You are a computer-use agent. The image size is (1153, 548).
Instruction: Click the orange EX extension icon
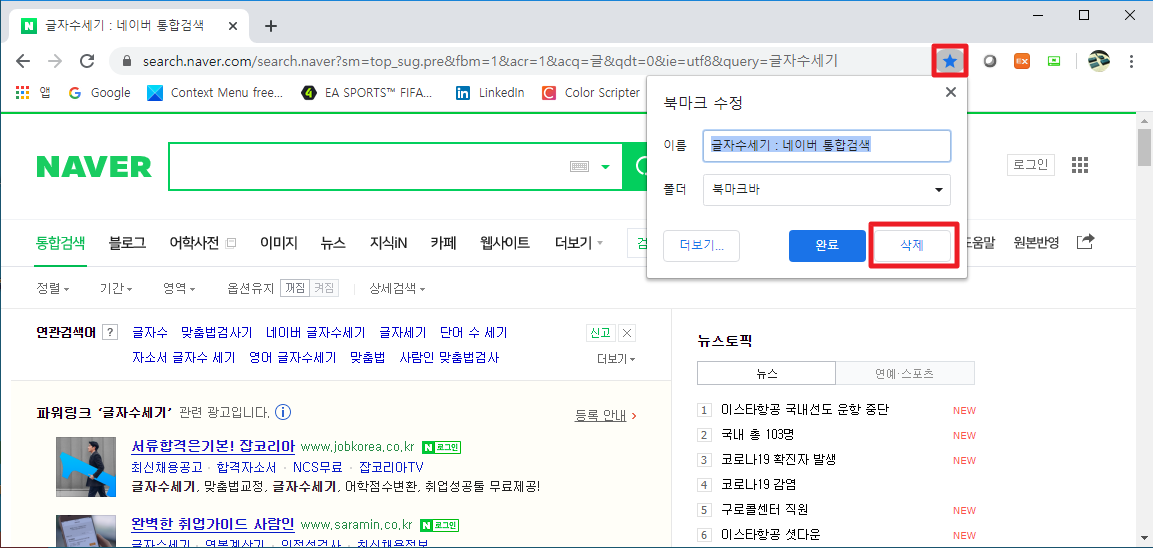pyautogui.click(x=1021, y=61)
